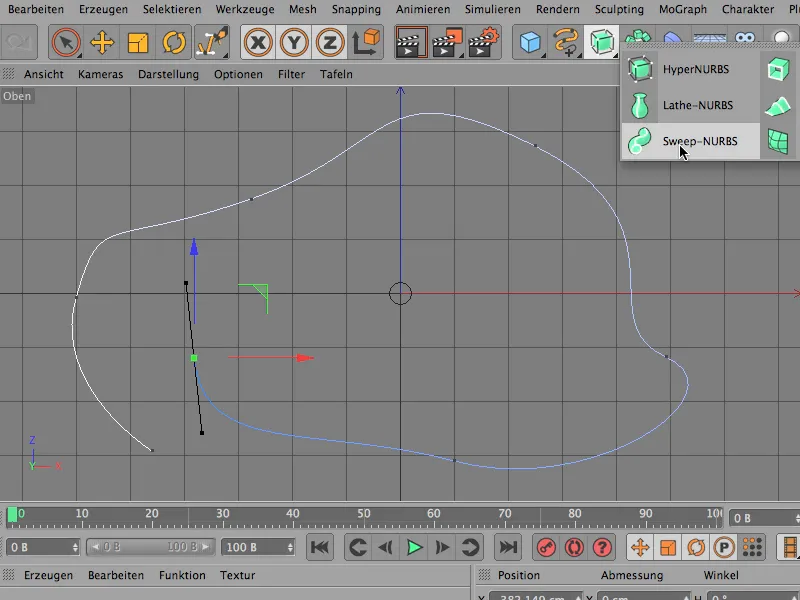Open the Charakter menu
This screenshot has width=800, height=600.
(x=748, y=9)
